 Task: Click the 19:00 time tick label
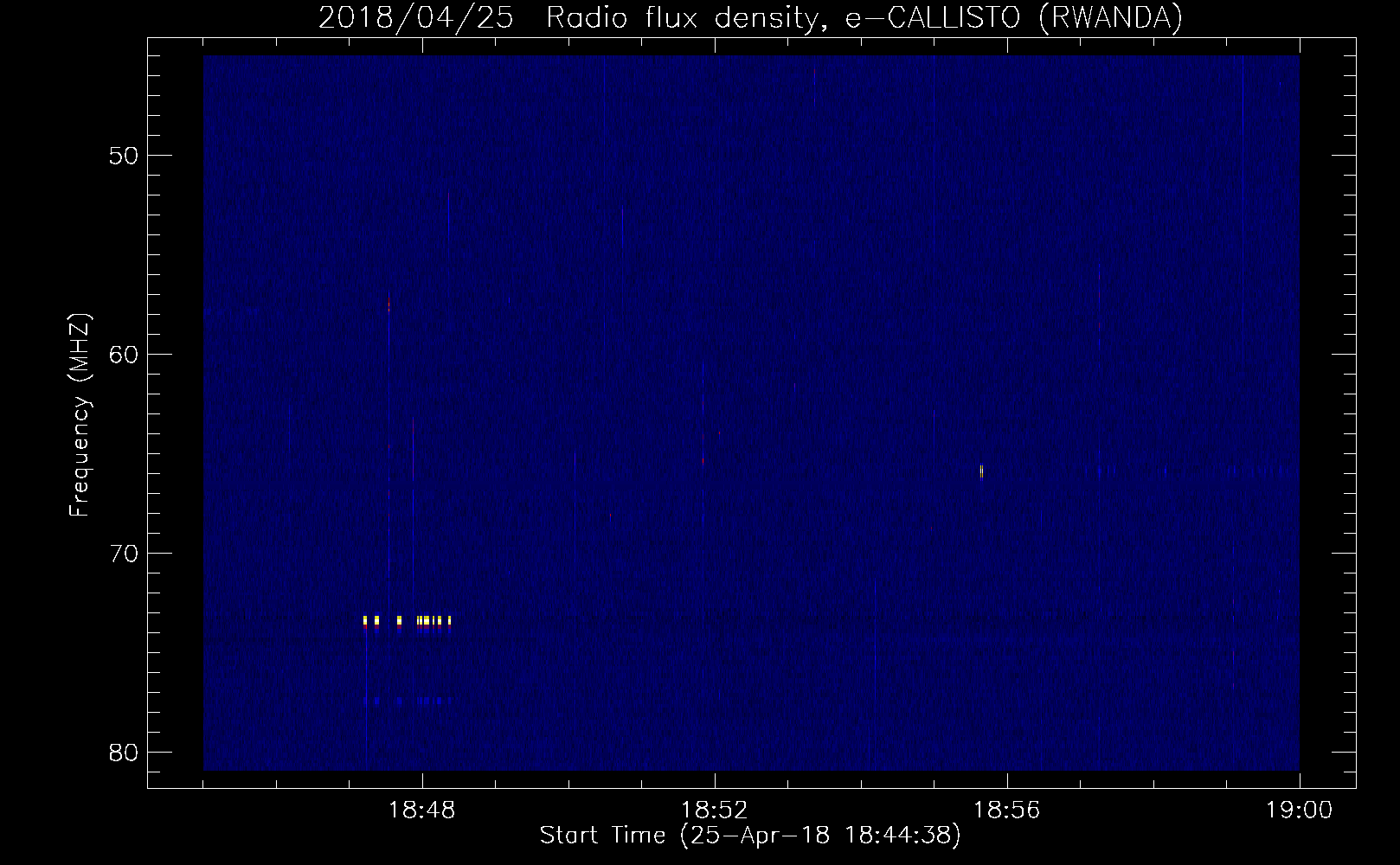point(1300,811)
